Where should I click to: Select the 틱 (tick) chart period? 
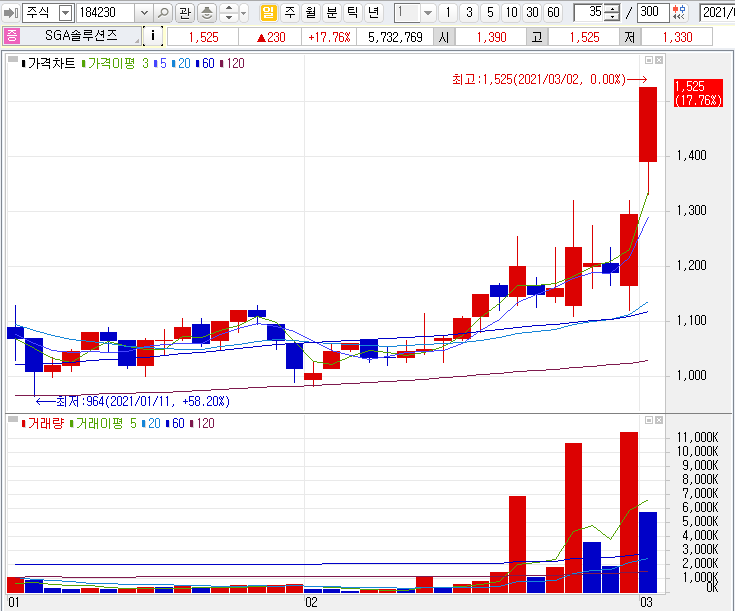(352, 12)
